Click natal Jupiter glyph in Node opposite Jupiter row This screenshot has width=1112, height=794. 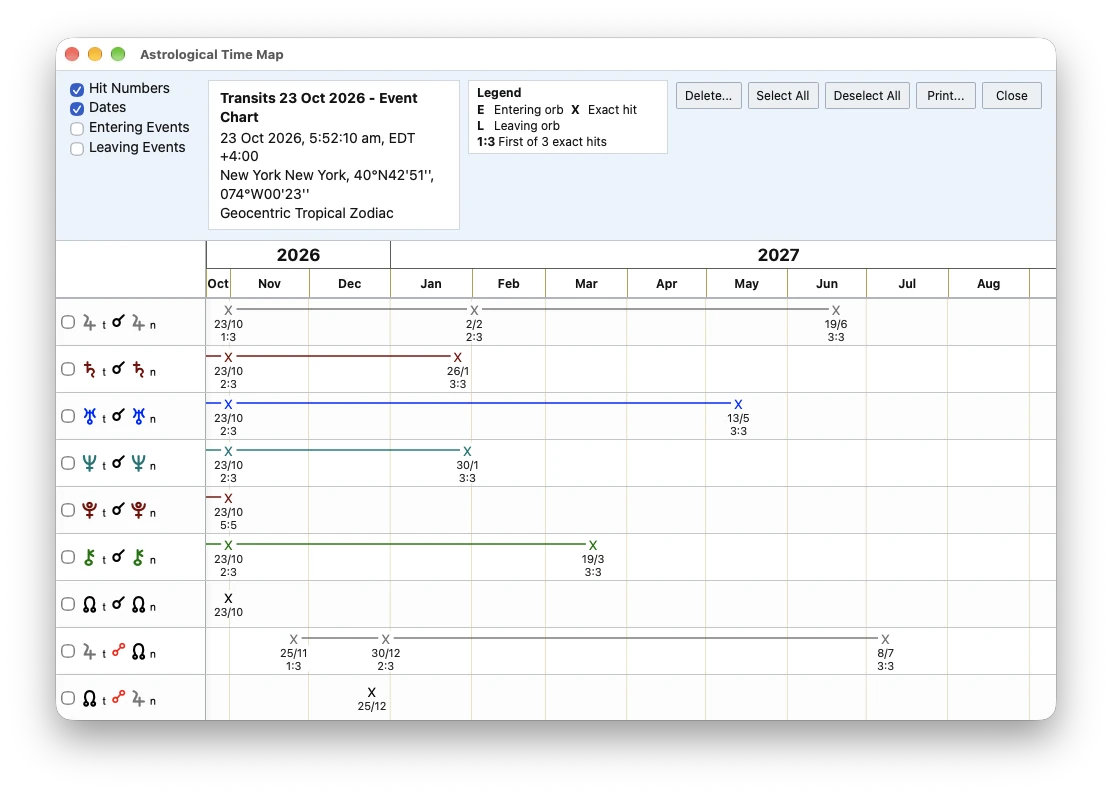pyautogui.click(x=138, y=698)
